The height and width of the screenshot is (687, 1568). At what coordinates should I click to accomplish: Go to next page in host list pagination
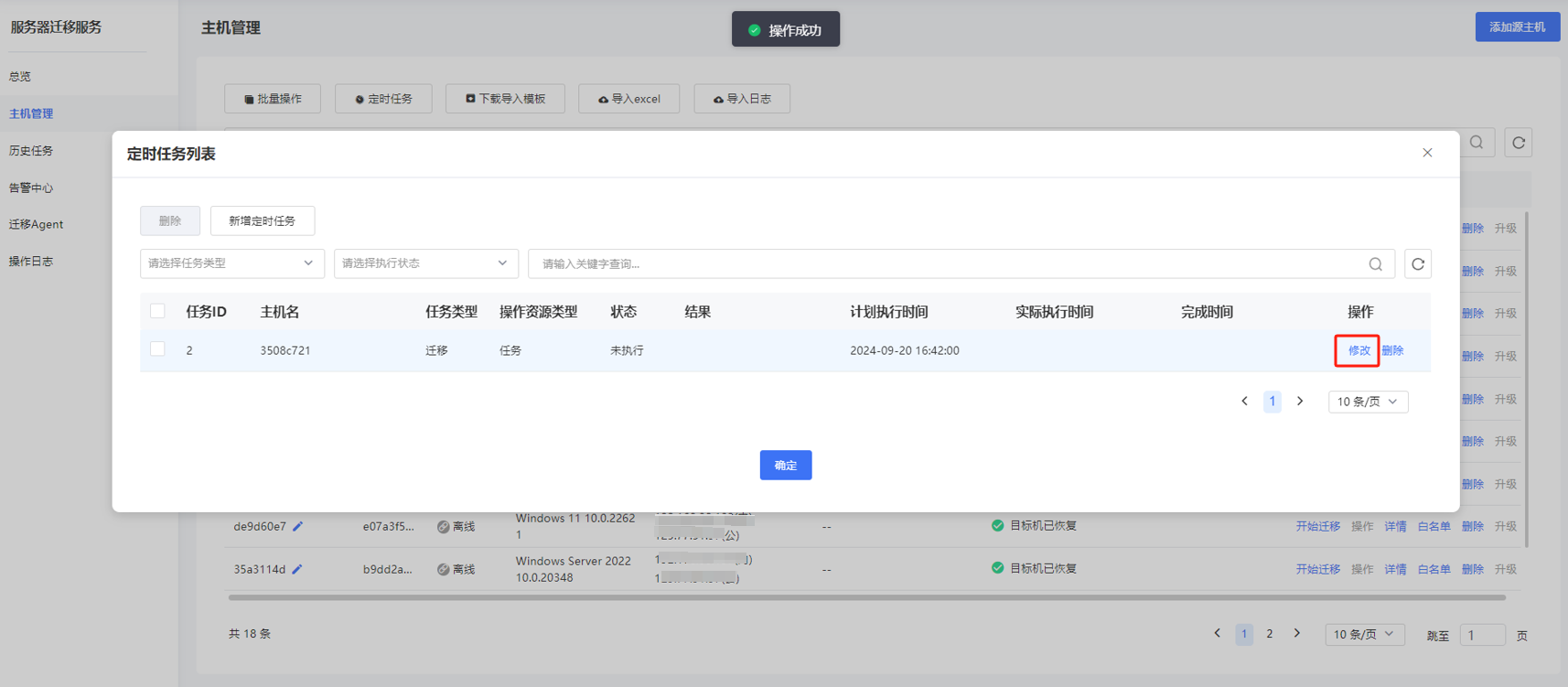coord(1297,633)
